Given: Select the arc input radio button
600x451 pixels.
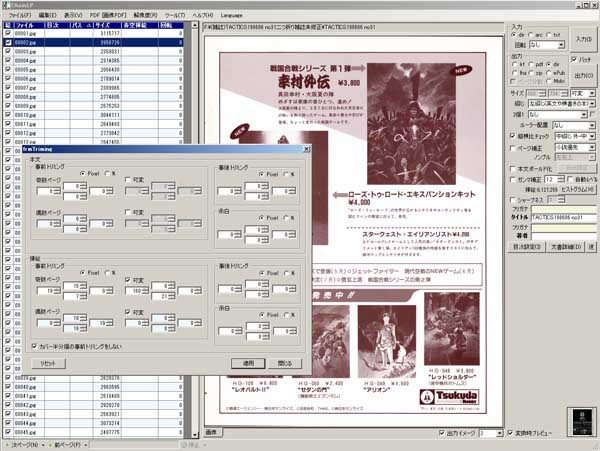Looking at the screenshot, I should [531, 35].
